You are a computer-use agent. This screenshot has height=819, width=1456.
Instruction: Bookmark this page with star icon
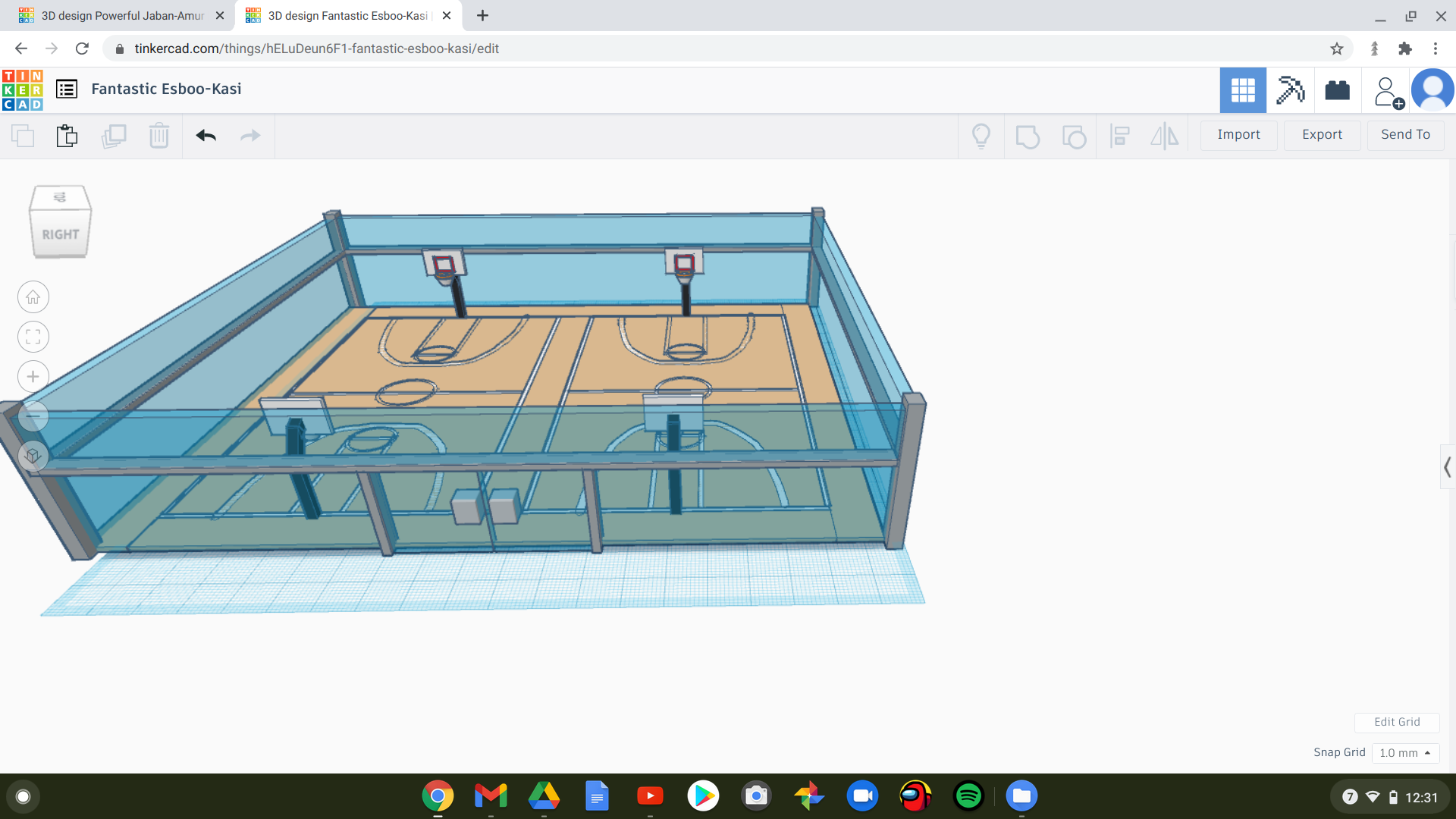coord(1336,49)
